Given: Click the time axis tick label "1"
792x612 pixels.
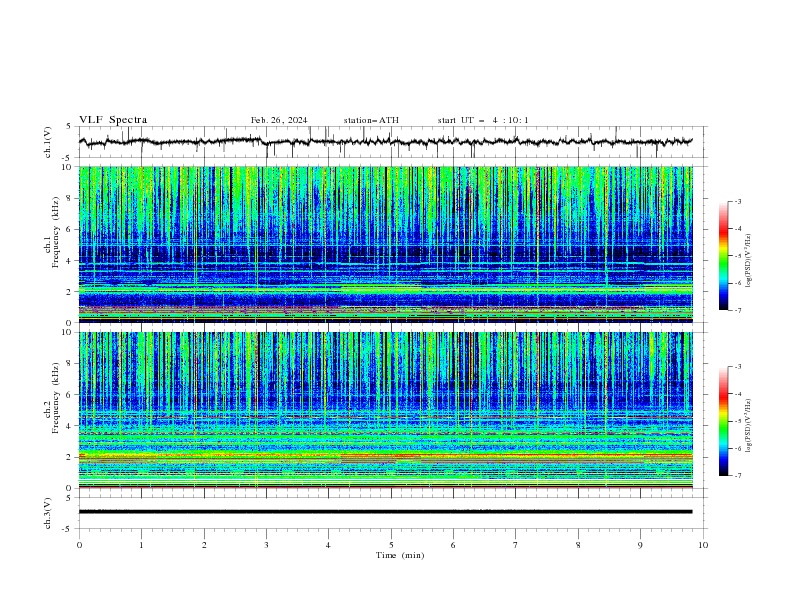Looking at the screenshot, I should (x=141, y=545).
